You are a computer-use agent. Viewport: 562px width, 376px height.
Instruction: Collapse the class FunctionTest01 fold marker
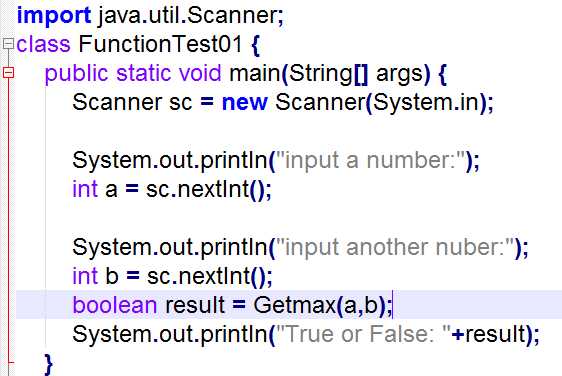[8, 44]
